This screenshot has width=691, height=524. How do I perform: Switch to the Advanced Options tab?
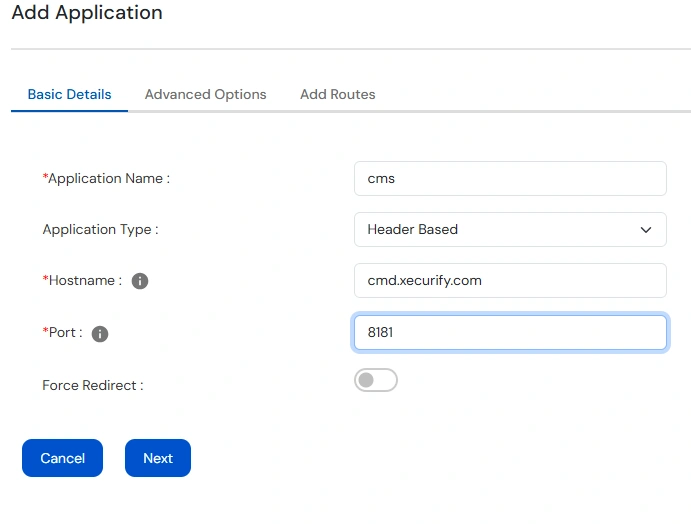(x=205, y=94)
